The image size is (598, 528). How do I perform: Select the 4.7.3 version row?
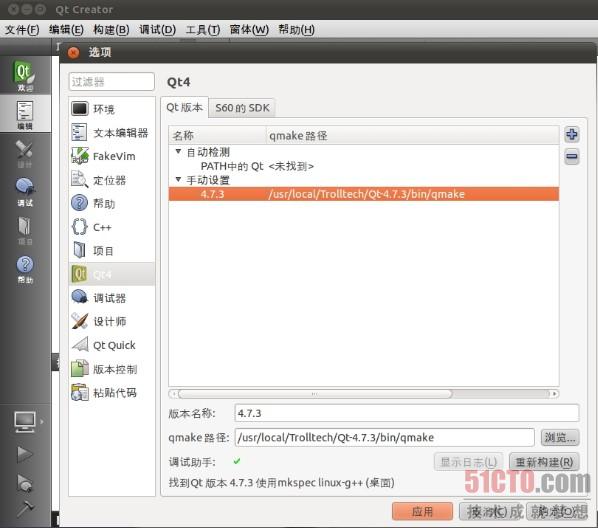[364, 194]
